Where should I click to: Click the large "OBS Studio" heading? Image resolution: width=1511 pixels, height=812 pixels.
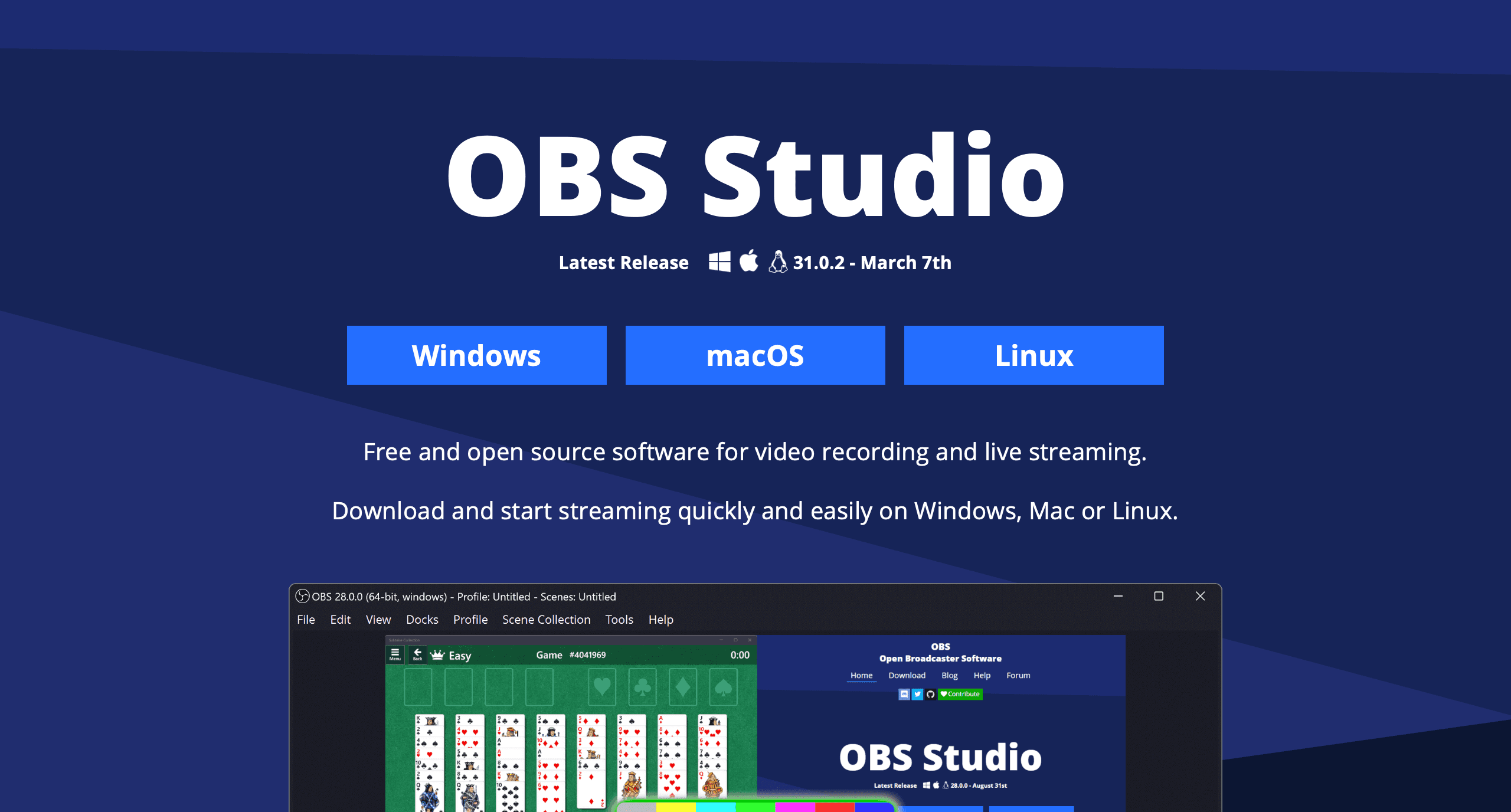click(755, 175)
